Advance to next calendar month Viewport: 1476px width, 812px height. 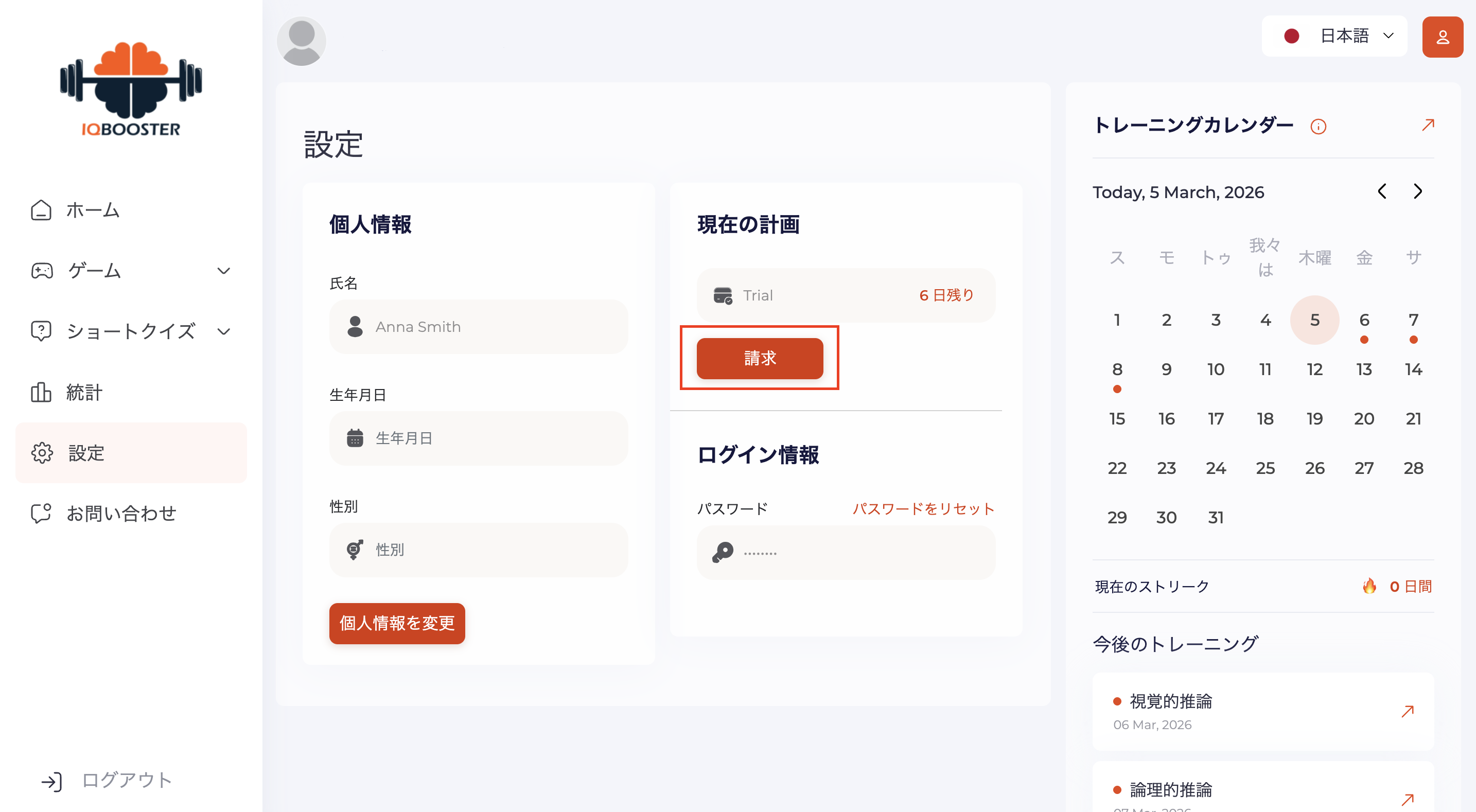pyautogui.click(x=1417, y=191)
